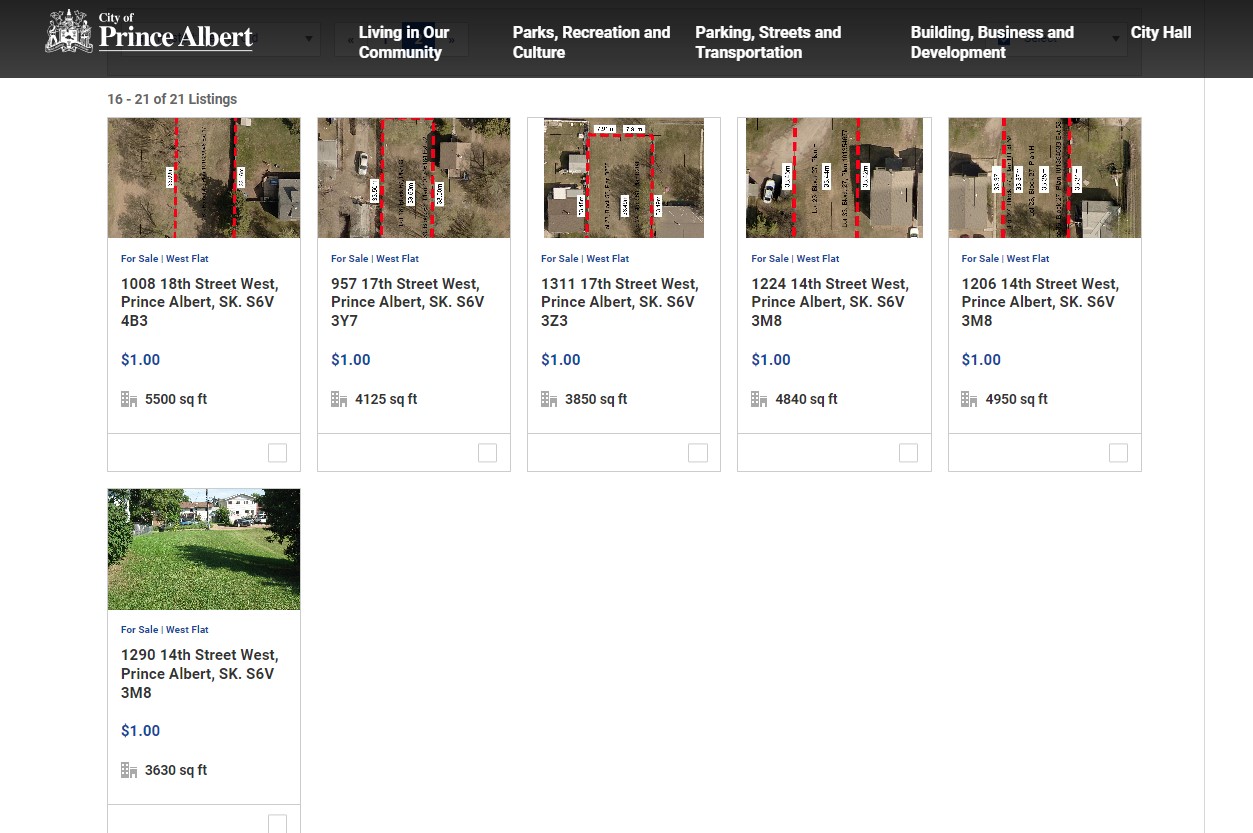
Task: Click the '3850 sq ft' area text
Action: [x=596, y=399]
